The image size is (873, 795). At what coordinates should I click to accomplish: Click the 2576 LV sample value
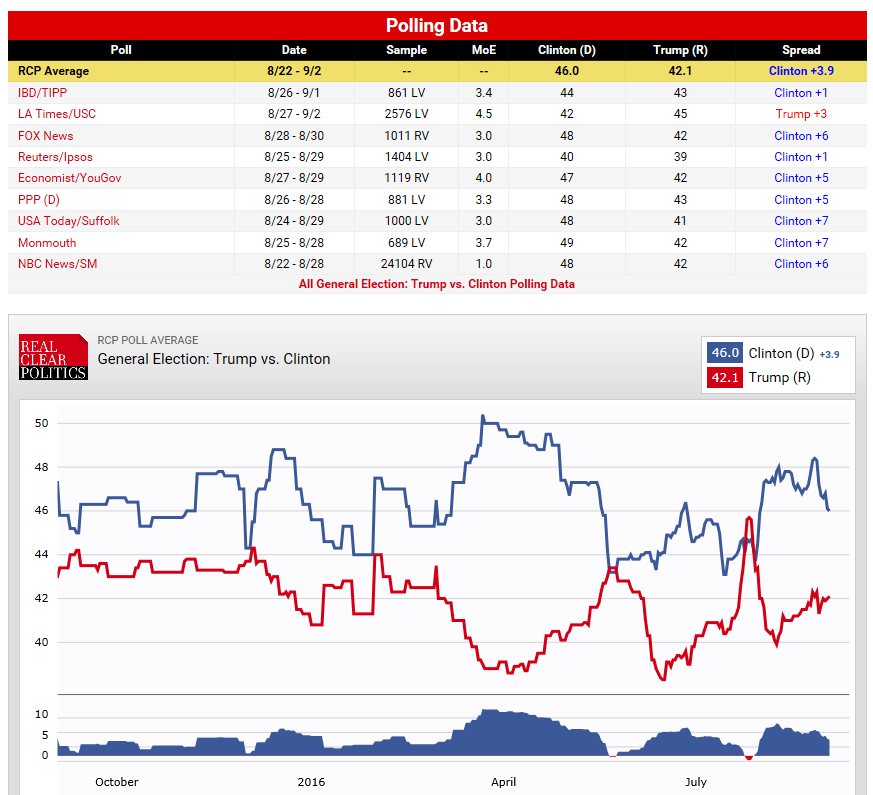tap(406, 114)
